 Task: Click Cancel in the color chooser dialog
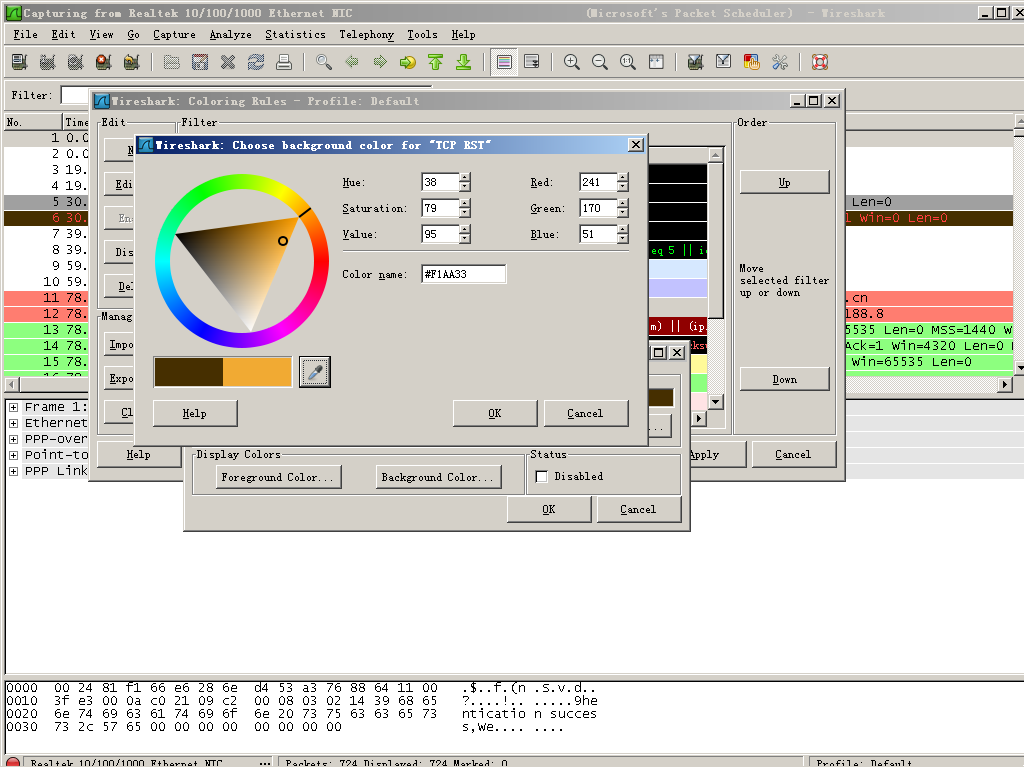click(x=586, y=413)
